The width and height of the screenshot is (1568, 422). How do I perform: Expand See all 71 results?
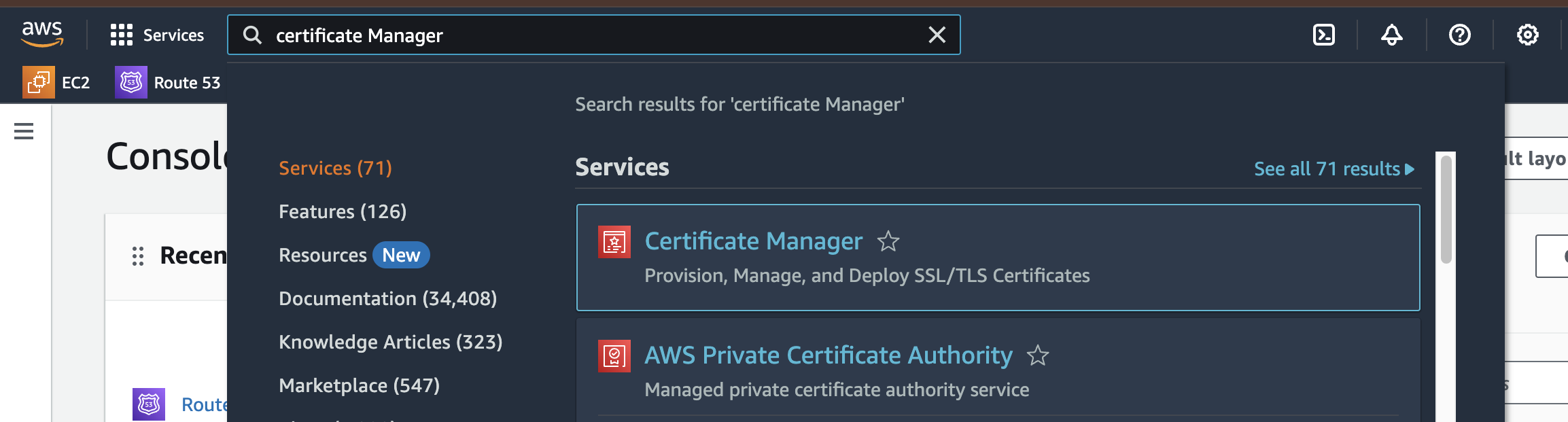[x=1334, y=169]
